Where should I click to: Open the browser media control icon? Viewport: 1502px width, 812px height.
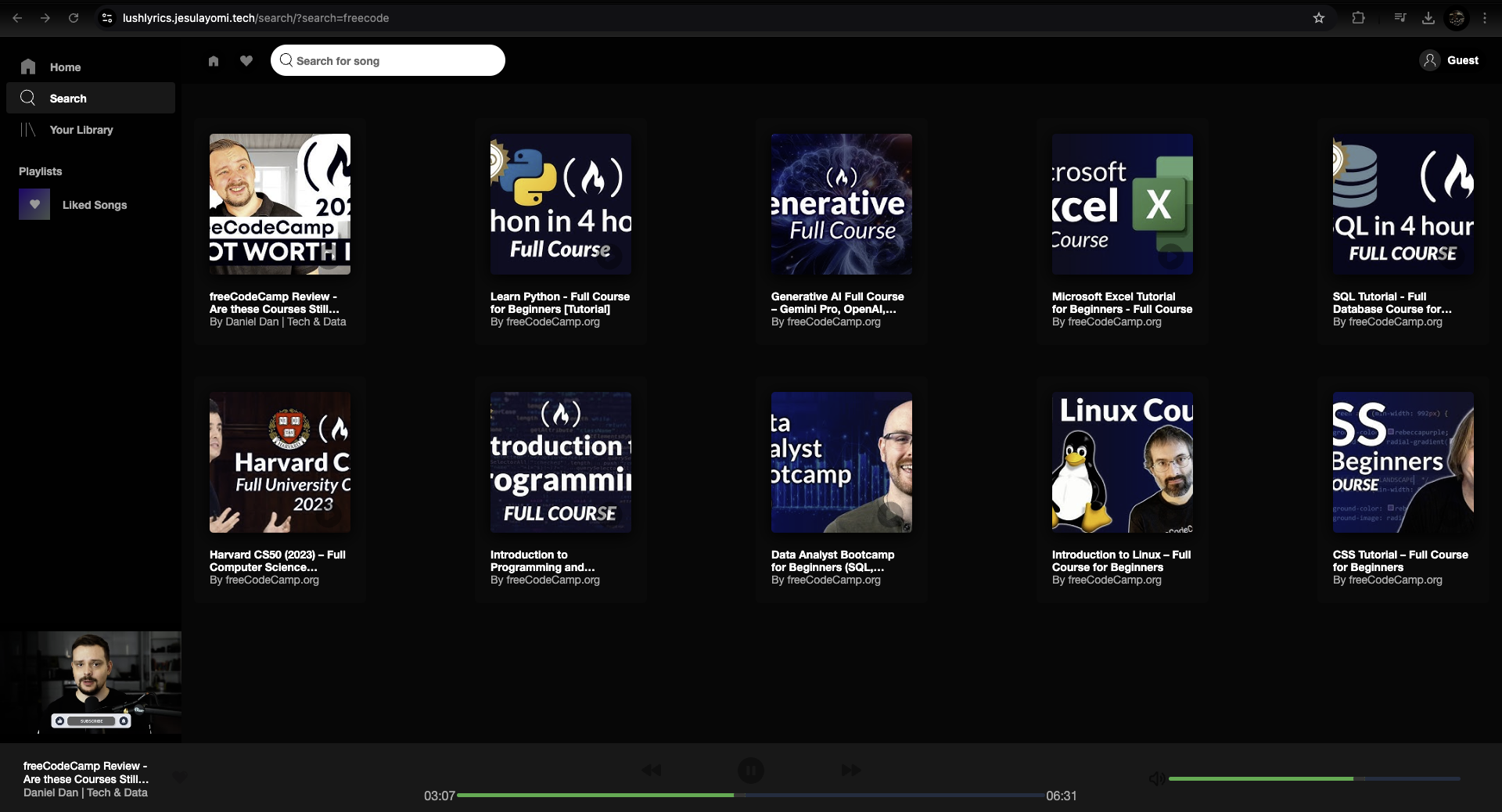1400,17
